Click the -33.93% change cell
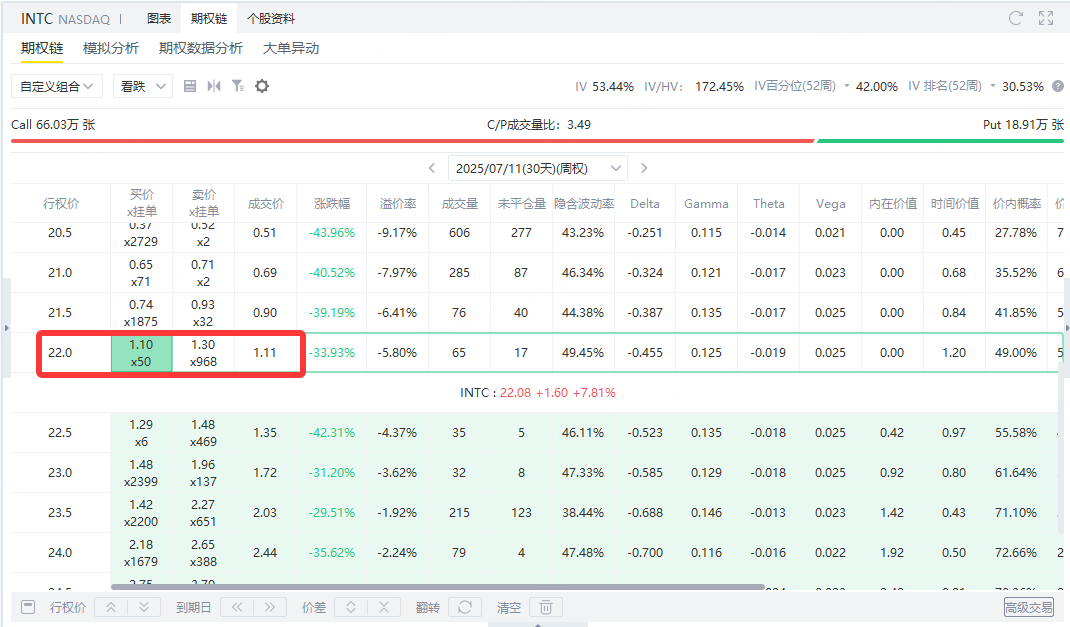Screen dimensions: 1070x627 coord(332,353)
